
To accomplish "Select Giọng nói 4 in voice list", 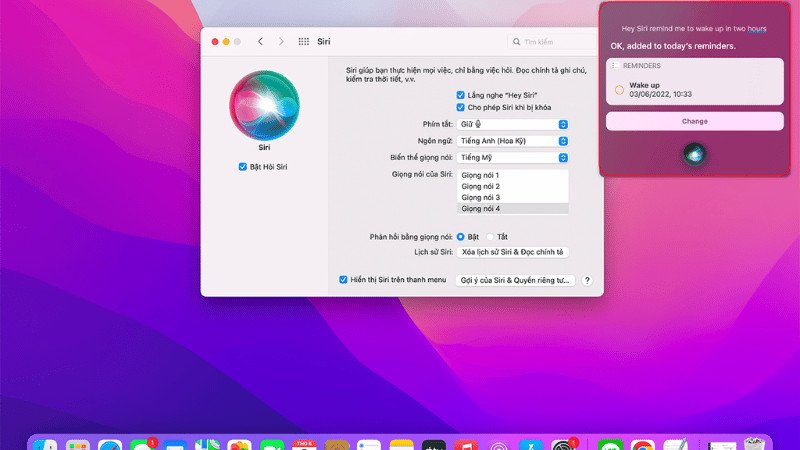I will pyautogui.click(x=512, y=209).
